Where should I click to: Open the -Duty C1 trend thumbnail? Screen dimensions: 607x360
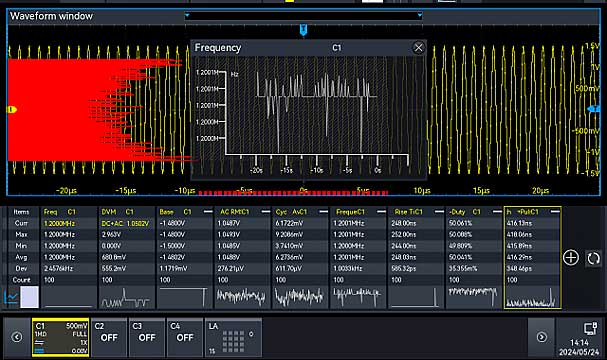point(474,297)
